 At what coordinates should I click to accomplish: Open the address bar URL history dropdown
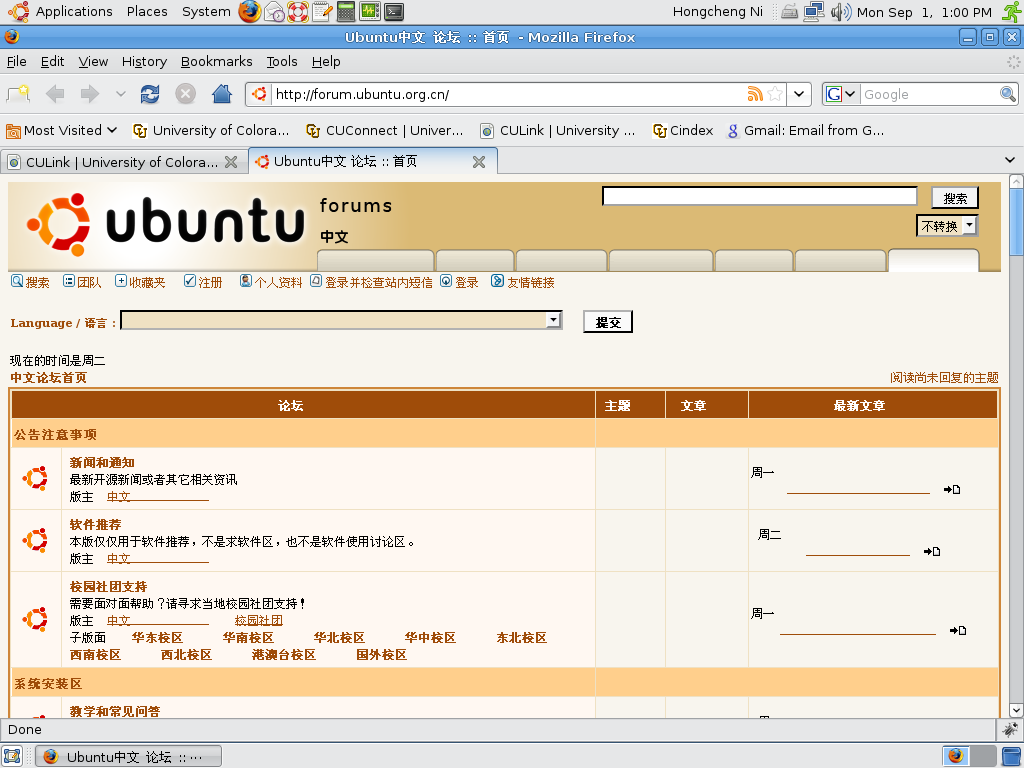[x=799, y=94]
